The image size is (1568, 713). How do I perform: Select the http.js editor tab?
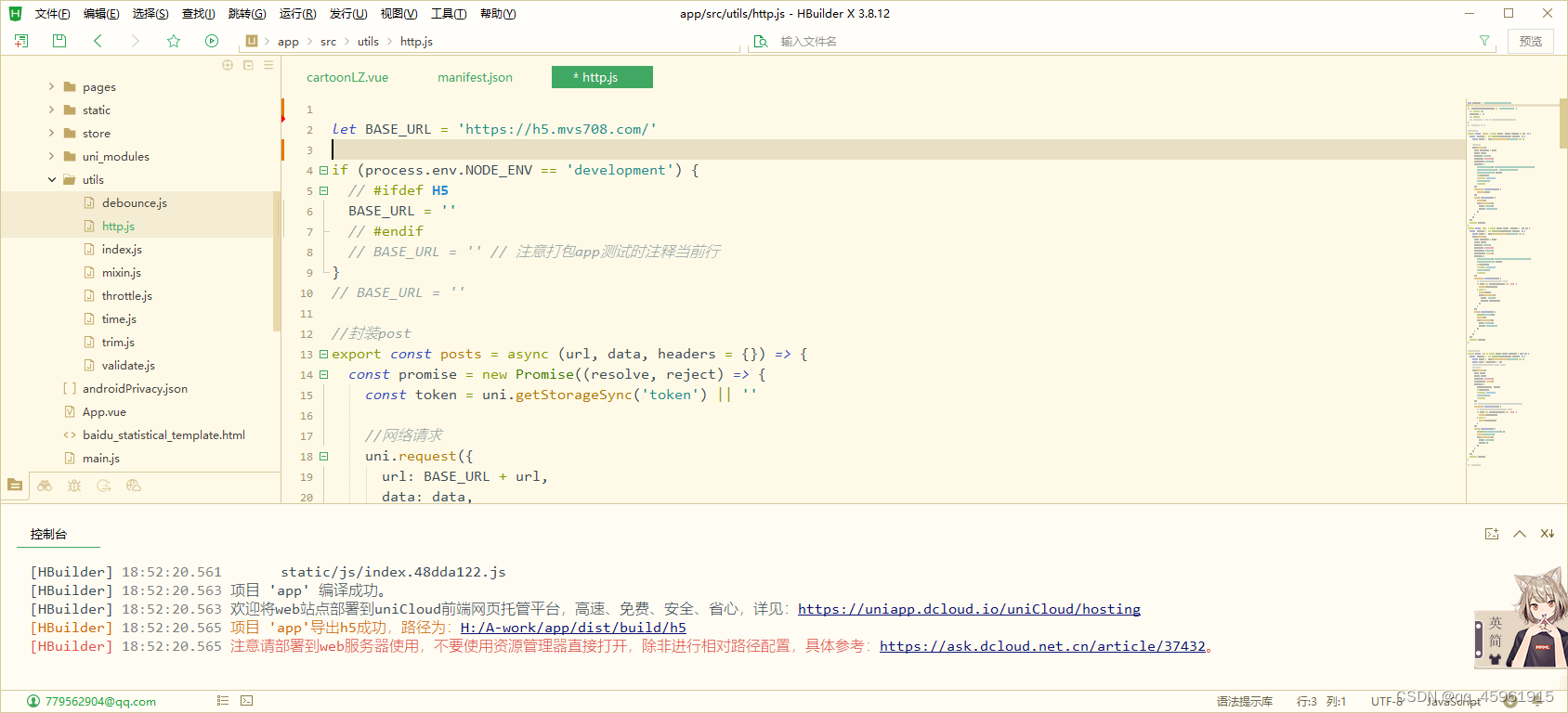tap(602, 77)
